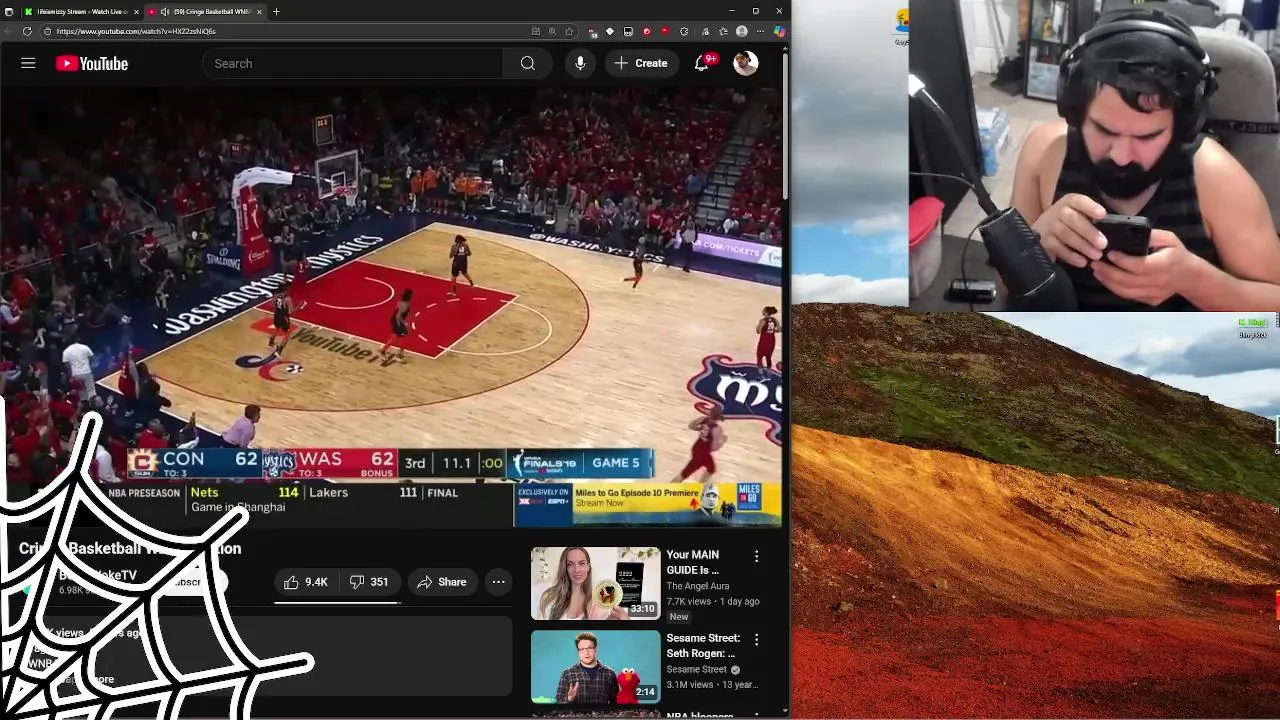Switch to the Stream Watch Live tab
This screenshot has width=1280, height=720.
tap(80, 11)
